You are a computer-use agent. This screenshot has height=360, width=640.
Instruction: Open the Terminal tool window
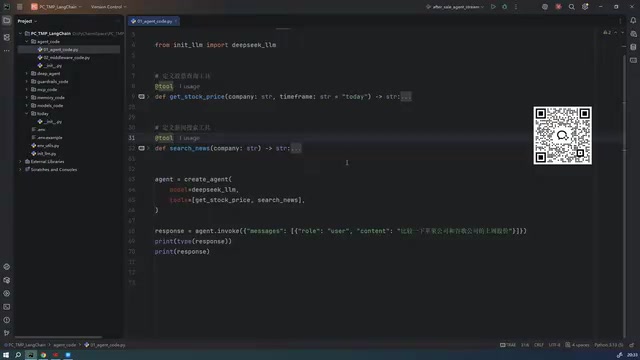tap(7, 307)
